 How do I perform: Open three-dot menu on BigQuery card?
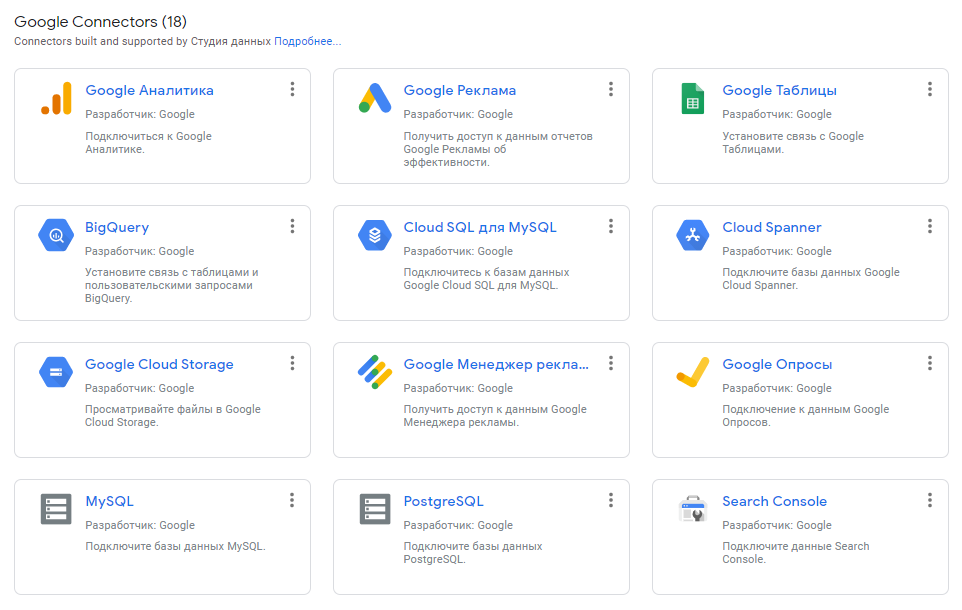click(x=292, y=227)
